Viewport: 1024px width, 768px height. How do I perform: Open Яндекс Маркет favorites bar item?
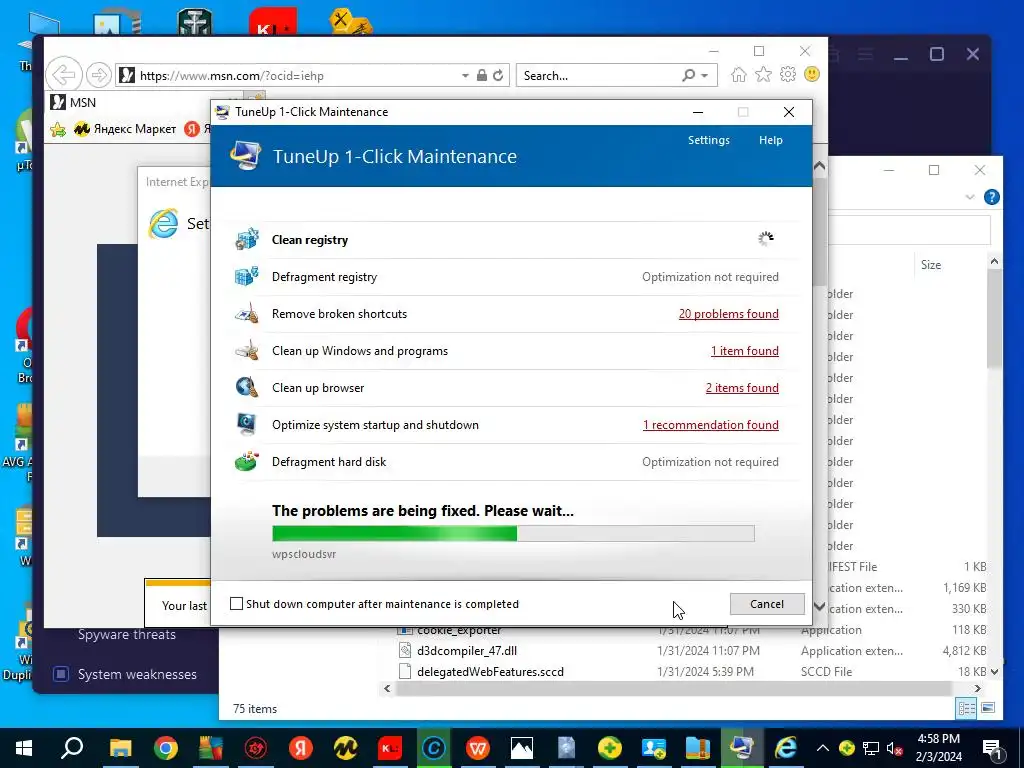(125, 129)
